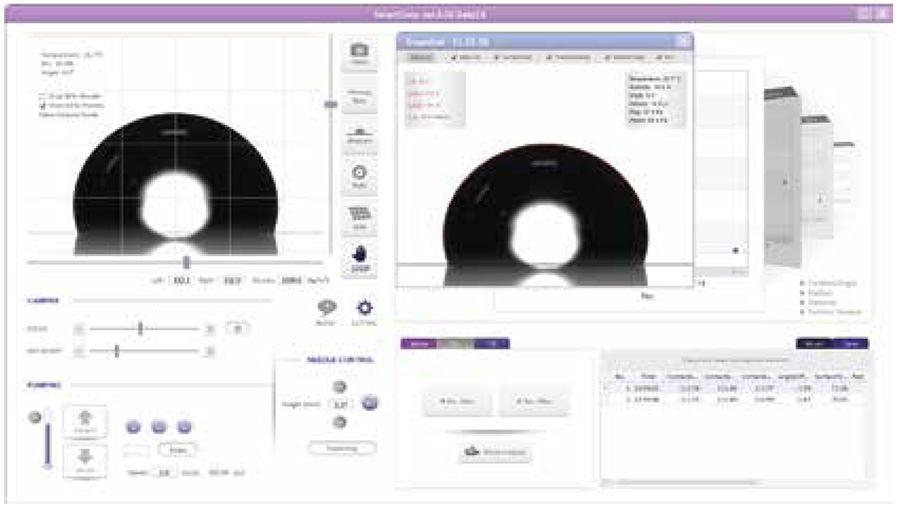Click the needle control lower round button

point(340,423)
